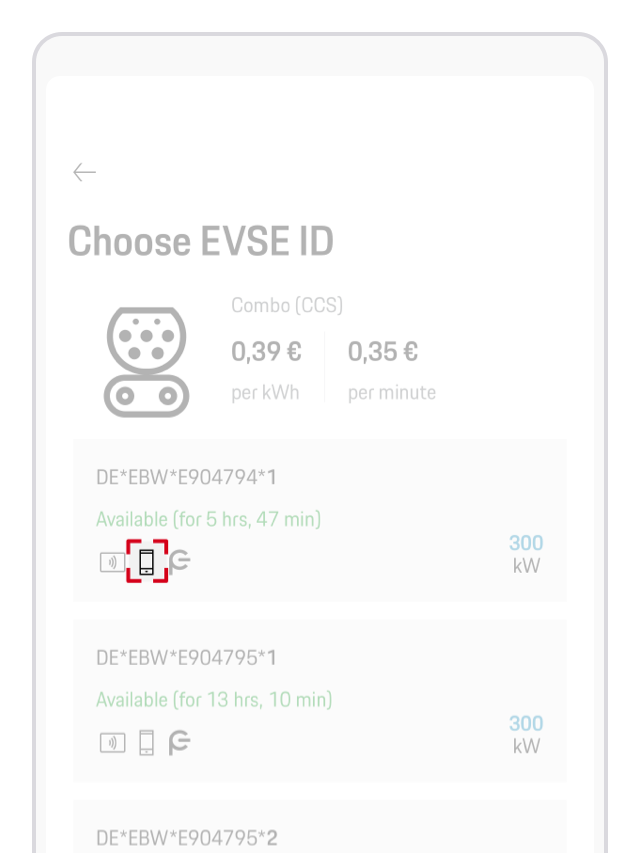Click the 0,39 € per kWh price

266,352
